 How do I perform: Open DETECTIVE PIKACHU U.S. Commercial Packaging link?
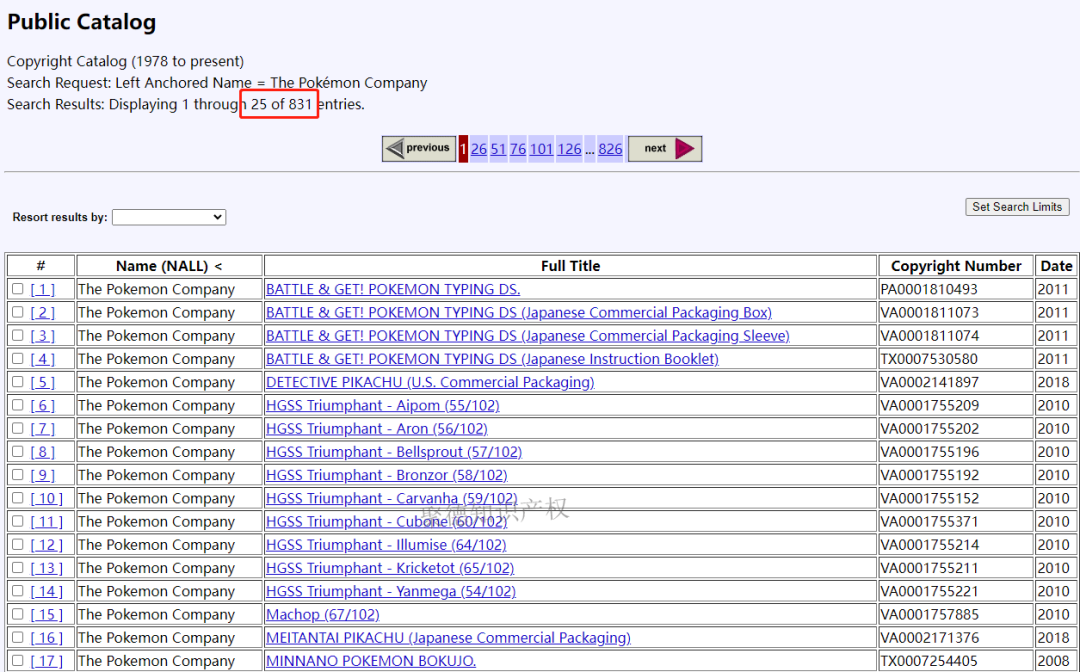(x=430, y=382)
